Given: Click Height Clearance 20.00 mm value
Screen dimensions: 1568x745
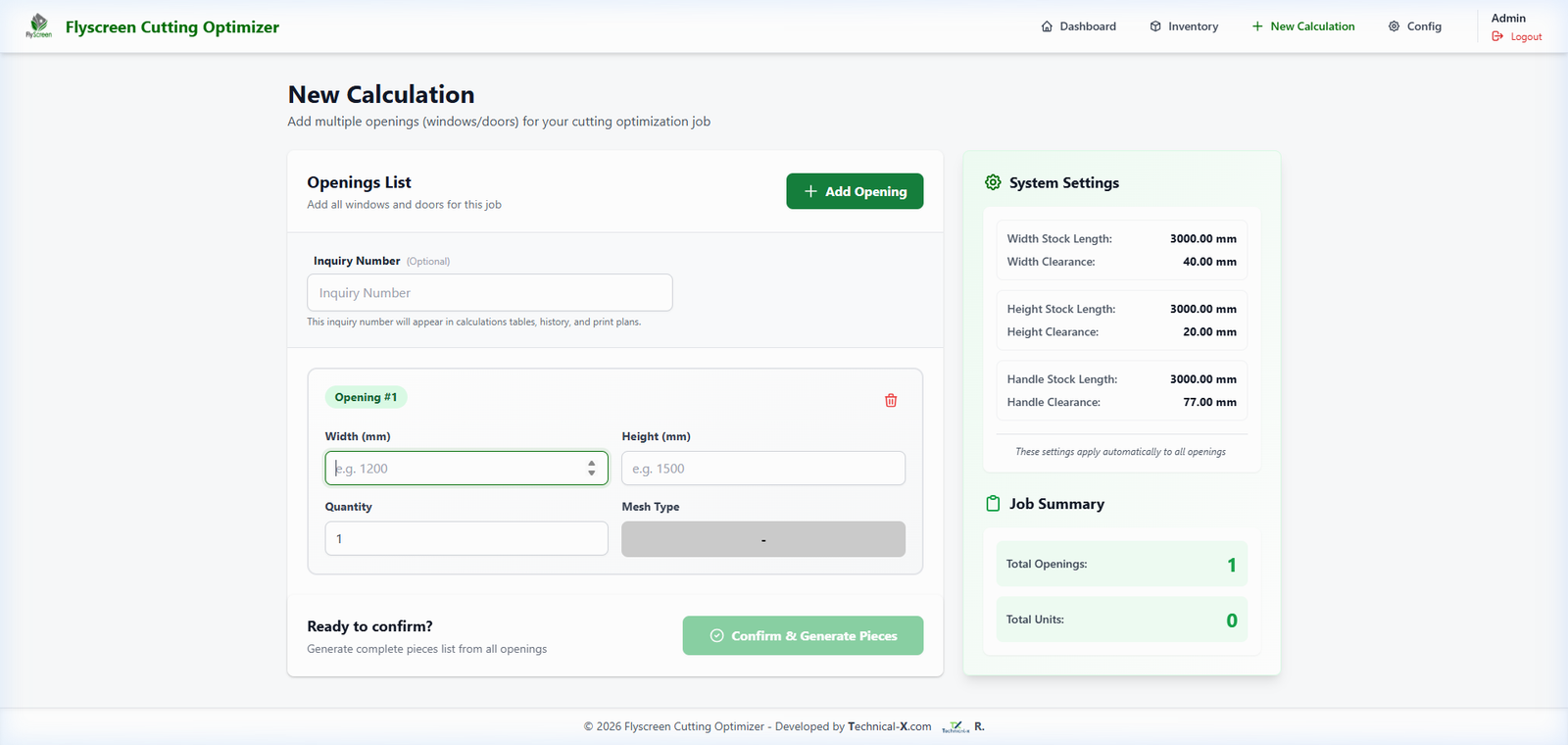Looking at the screenshot, I should [1209, 332].
